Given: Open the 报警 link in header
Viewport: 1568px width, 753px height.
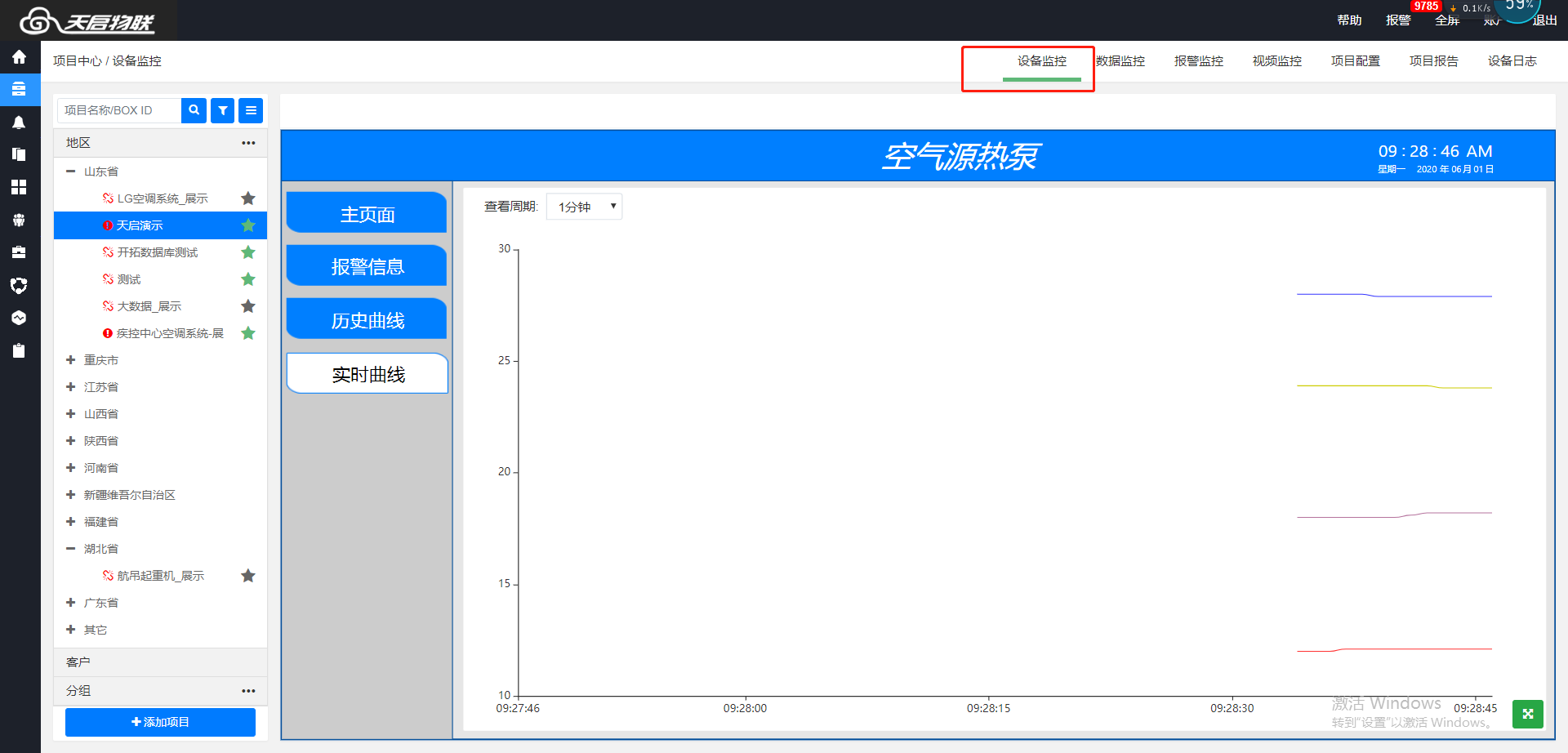Looking at the screenshot, I should point(1398,20).
